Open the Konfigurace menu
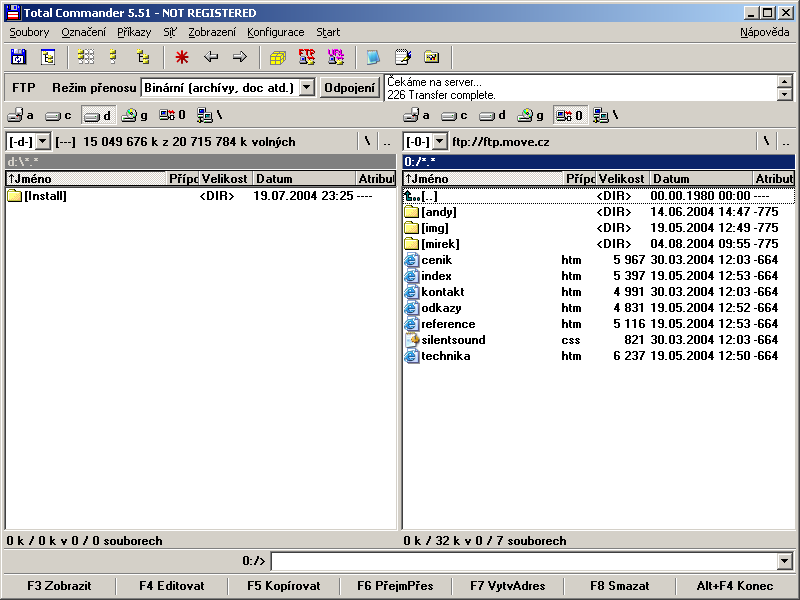Image resolution: width=800 pixels, height=600 pixels. [276, 32]
